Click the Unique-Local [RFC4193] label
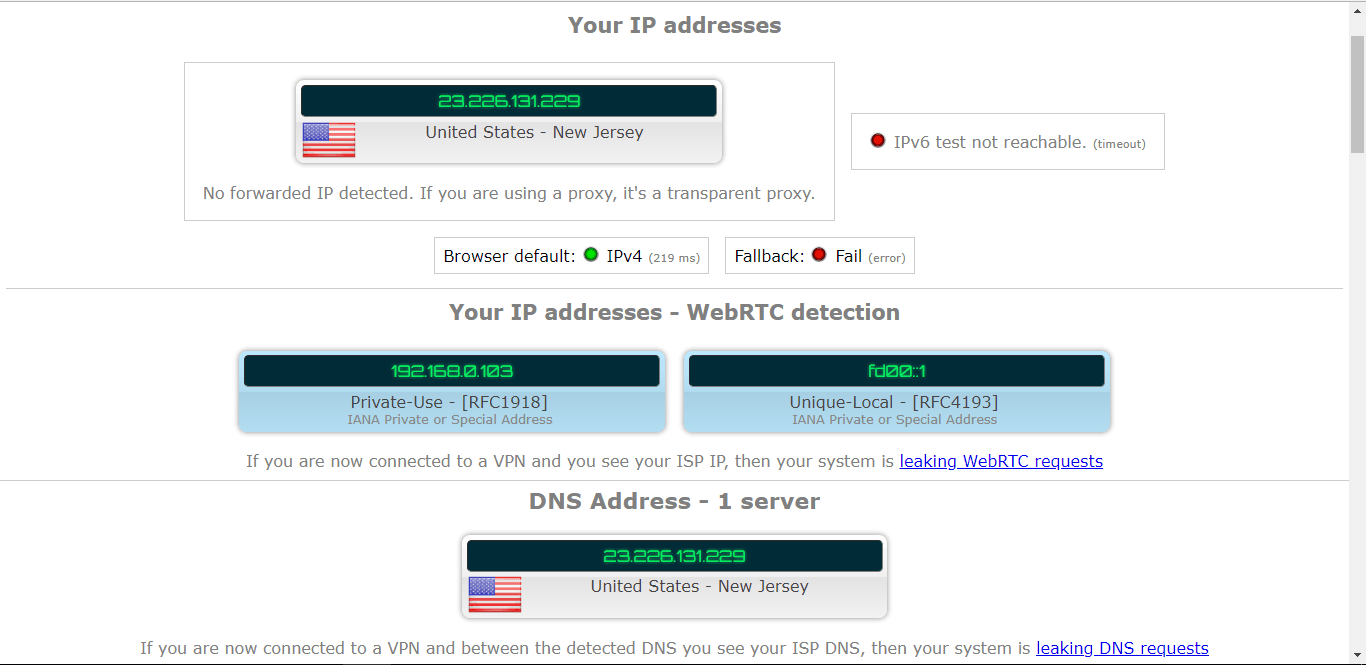The width and height of the screenshot is (1366, 665). pyautogui.click(x=894, y=402)
